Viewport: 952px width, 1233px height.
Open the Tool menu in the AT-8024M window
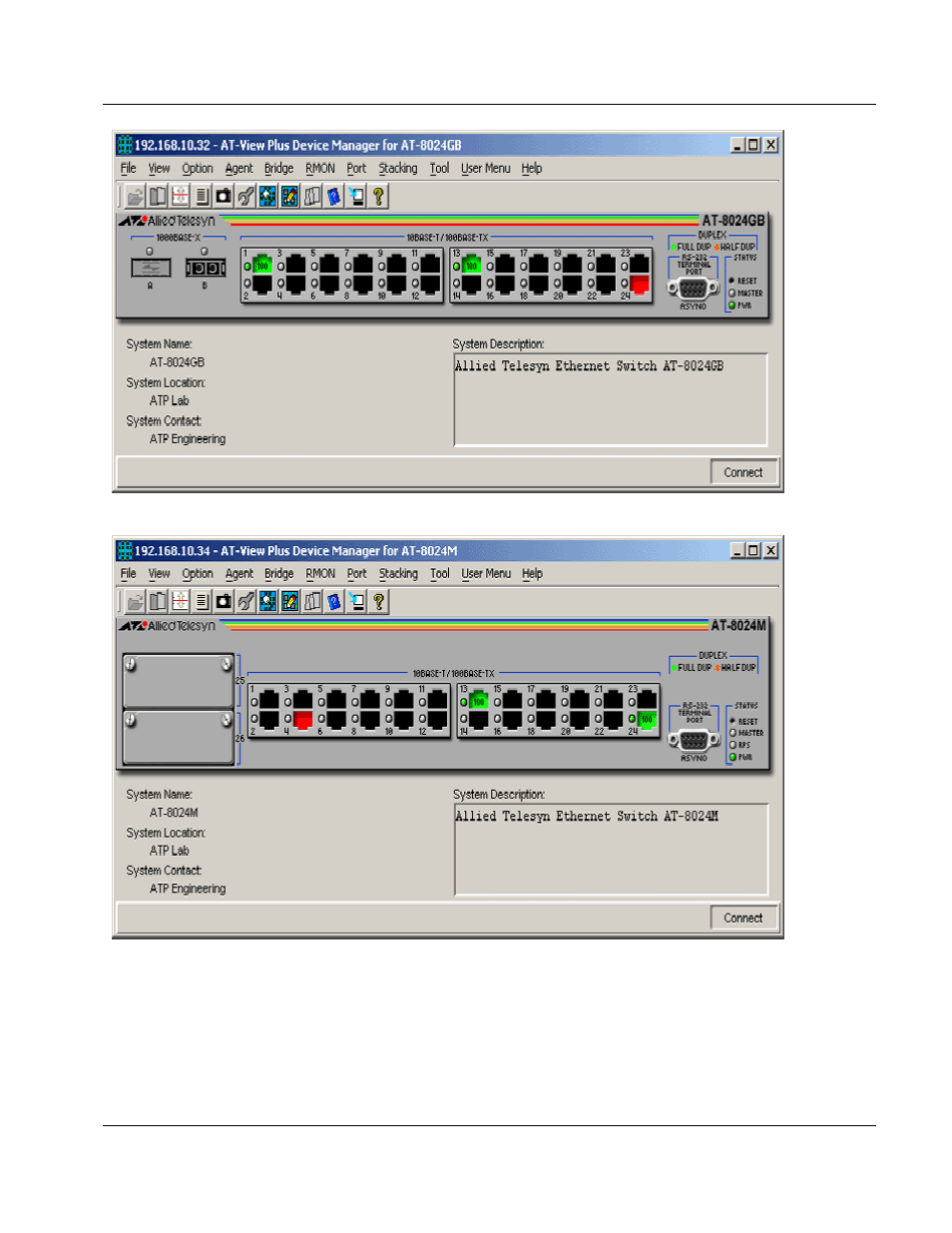coord(440,574)
